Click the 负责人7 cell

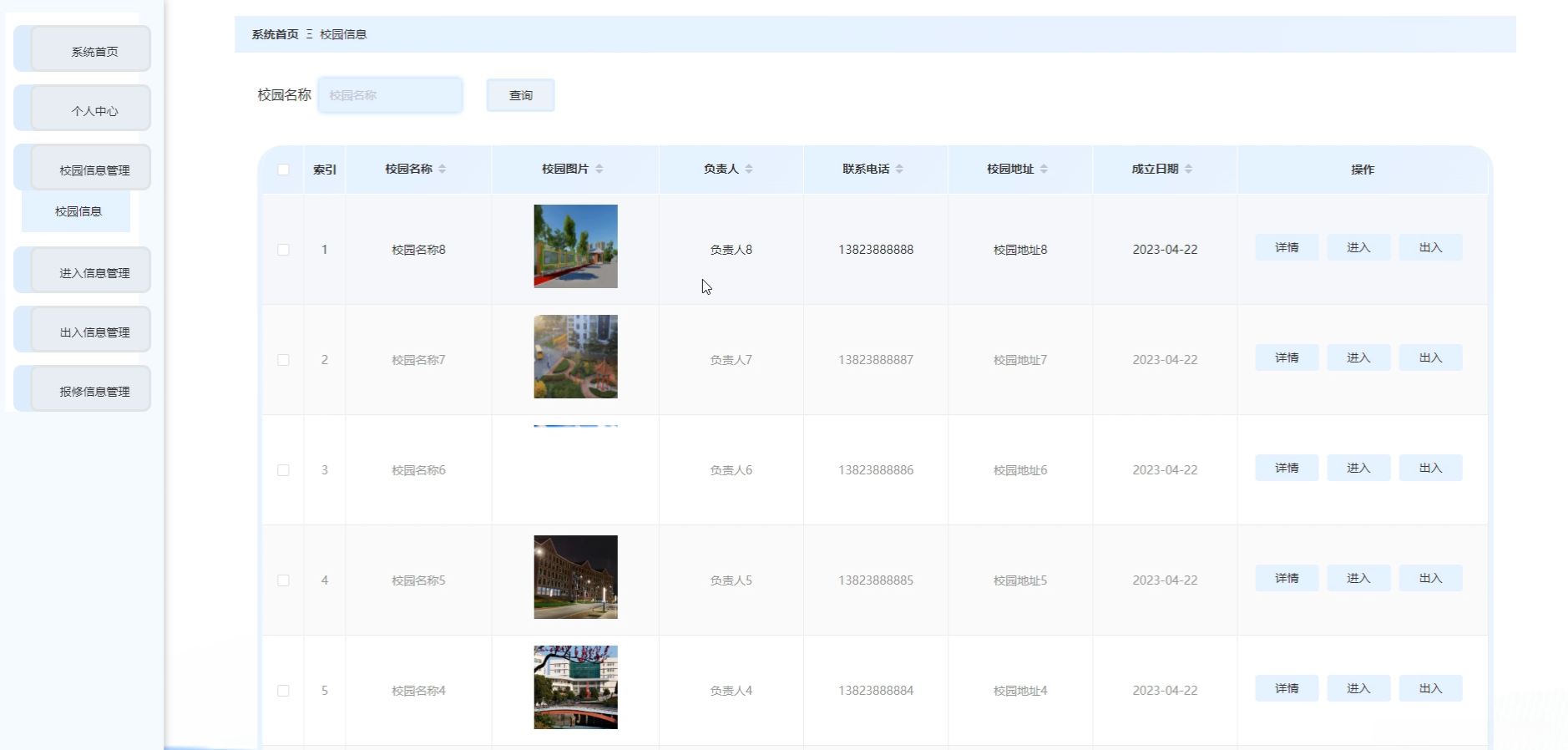tap(731, 360)
